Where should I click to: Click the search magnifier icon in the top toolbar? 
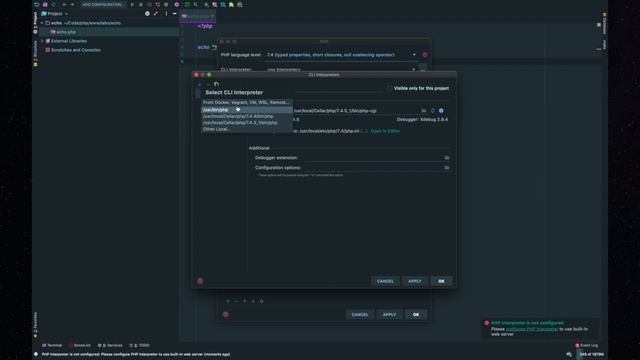click(x=196, y=4)
